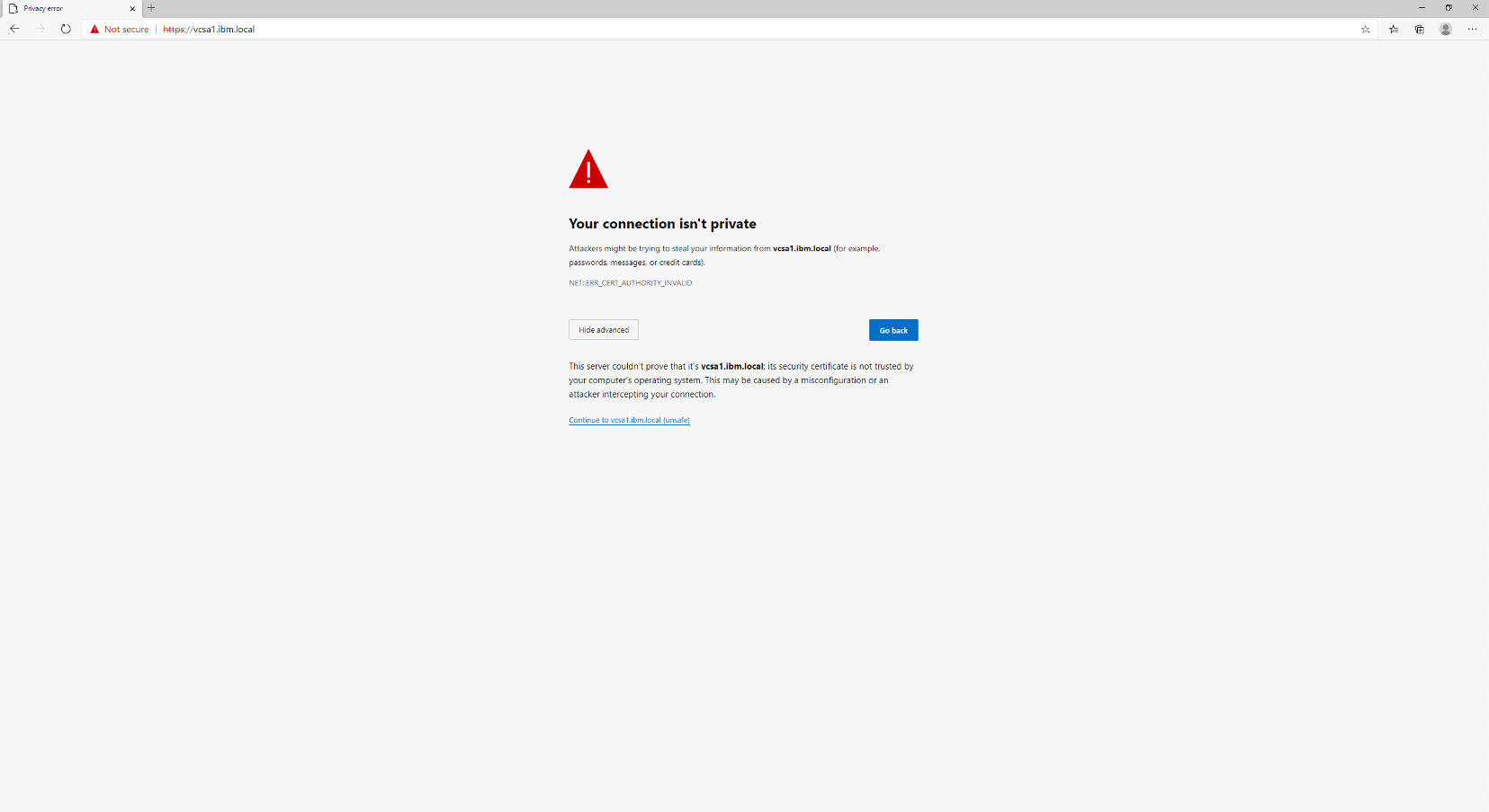Click the browser Back arrow

(x=14, y=29)
